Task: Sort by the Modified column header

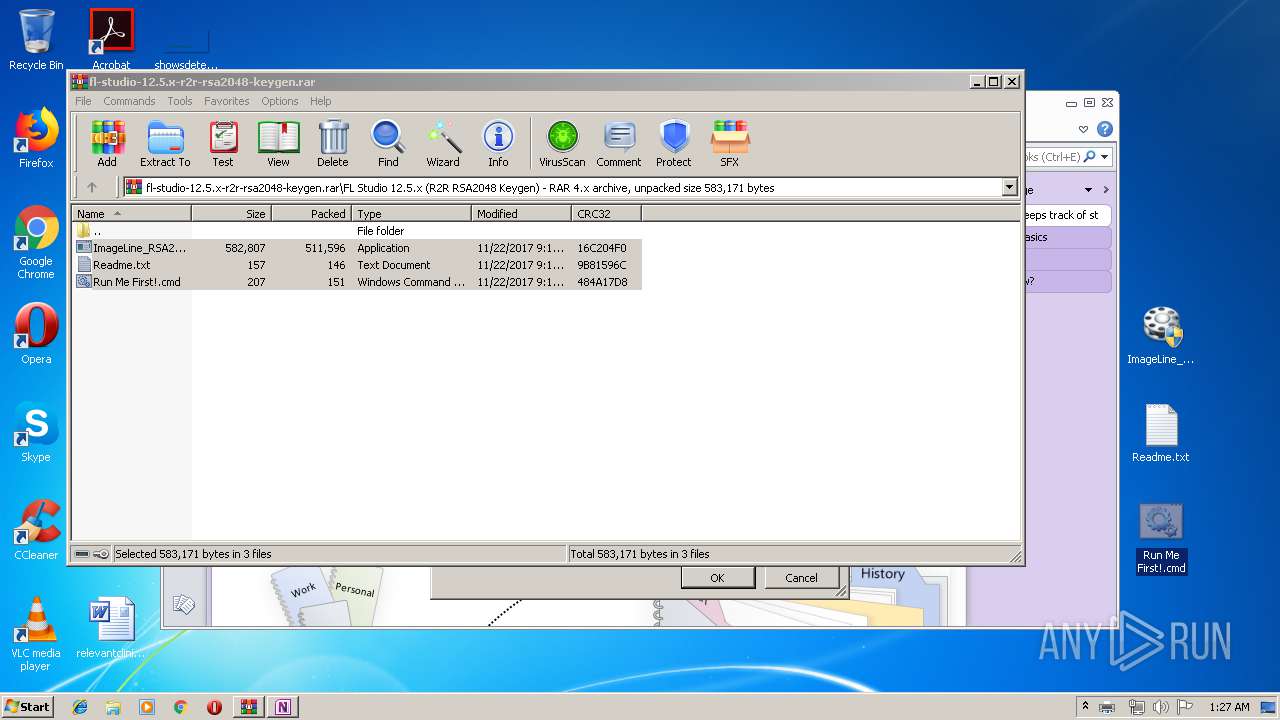Action: coord(521,214)
